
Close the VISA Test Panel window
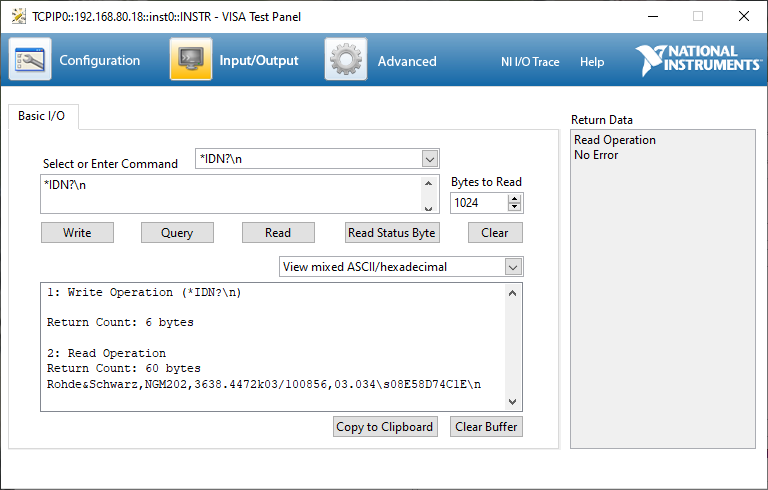click(744, 16)
